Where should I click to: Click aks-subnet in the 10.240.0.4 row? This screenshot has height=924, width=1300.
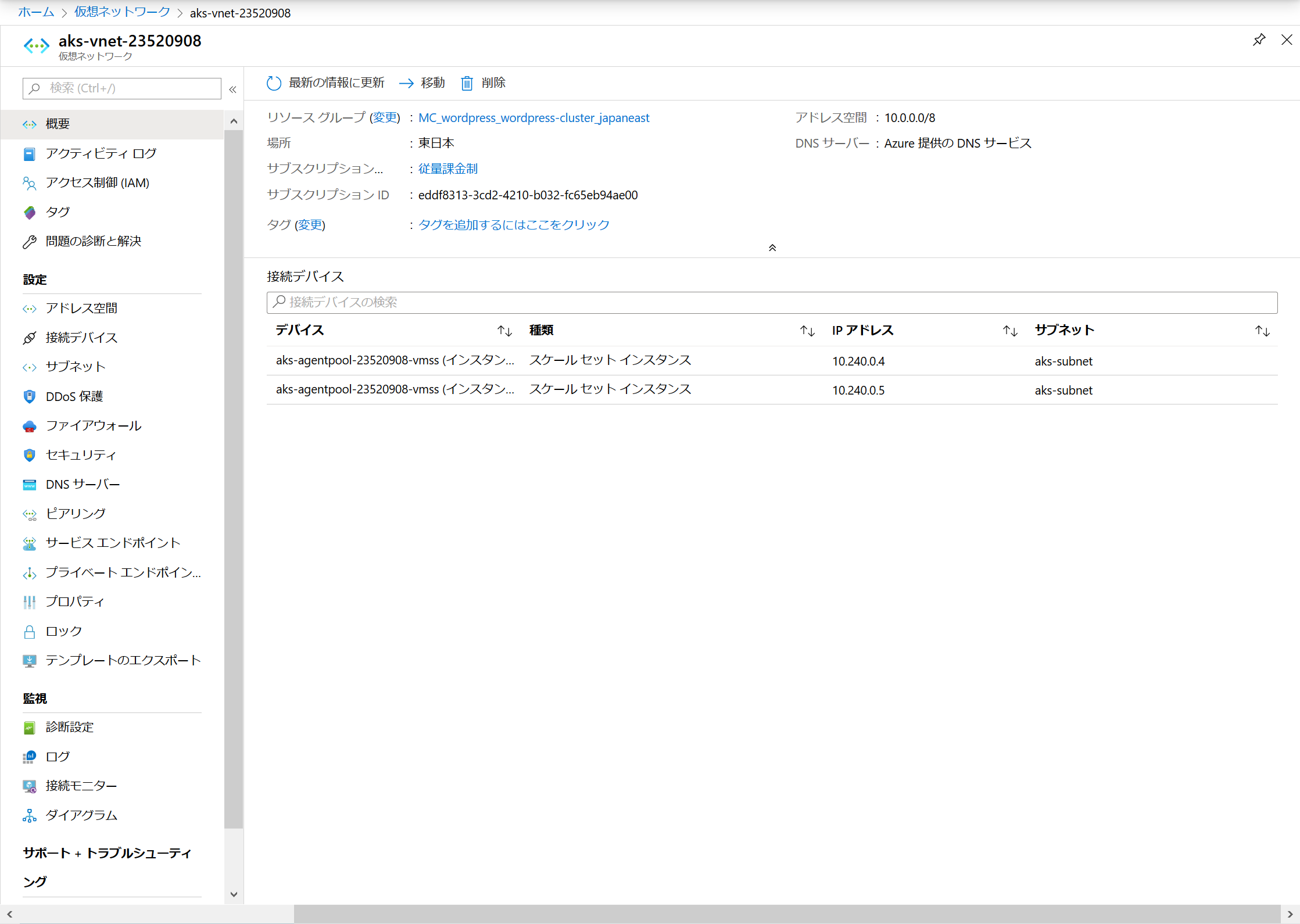[x=1063, y=361]
